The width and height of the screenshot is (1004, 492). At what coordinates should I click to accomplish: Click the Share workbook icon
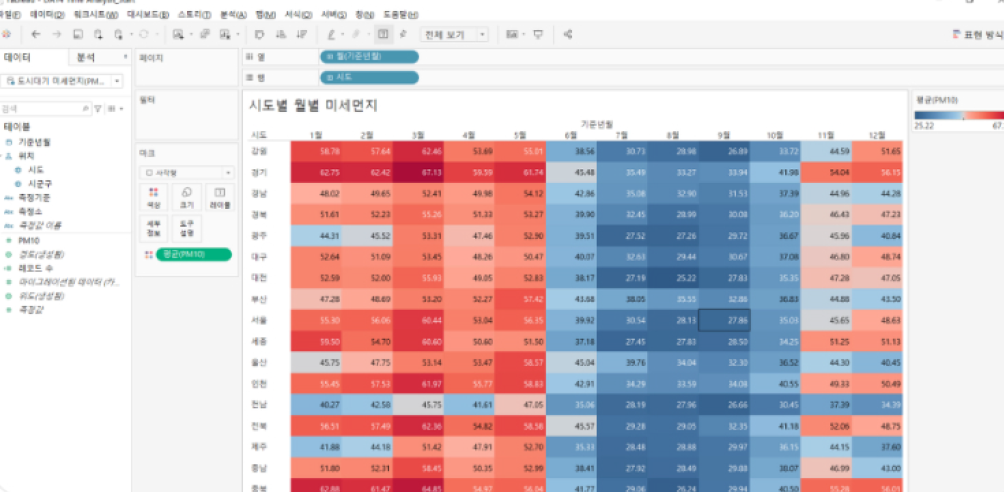point(568,35)
